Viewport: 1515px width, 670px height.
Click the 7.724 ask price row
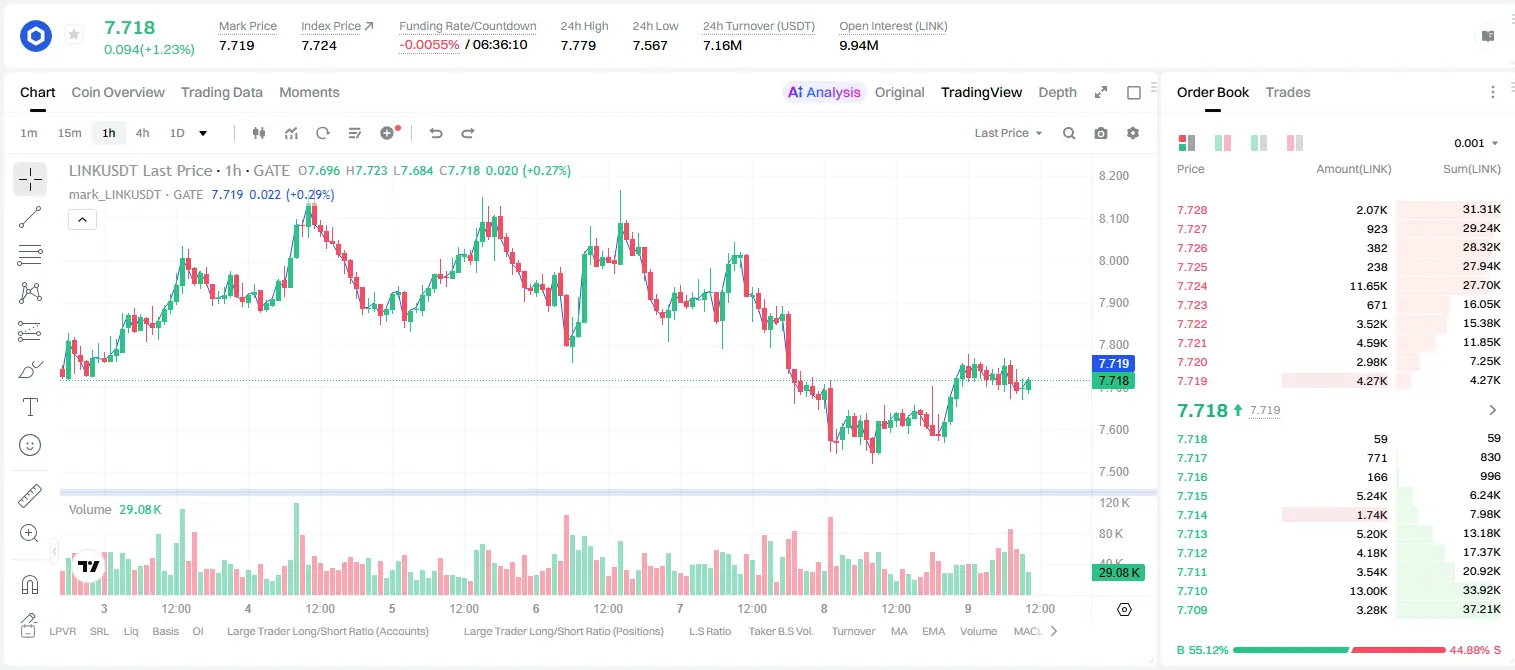tap(1339, 286)
